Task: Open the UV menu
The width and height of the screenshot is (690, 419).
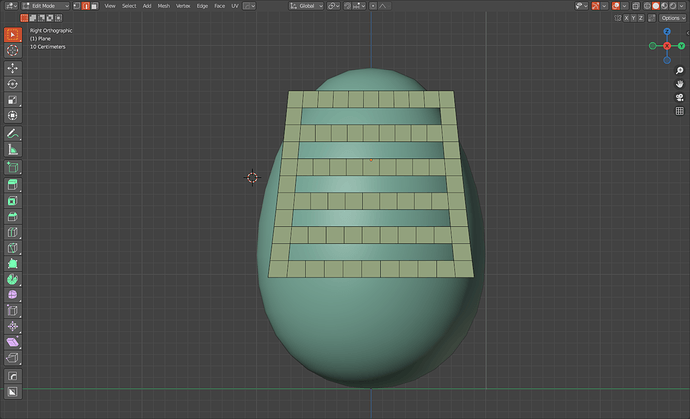Action: point(235,6)
